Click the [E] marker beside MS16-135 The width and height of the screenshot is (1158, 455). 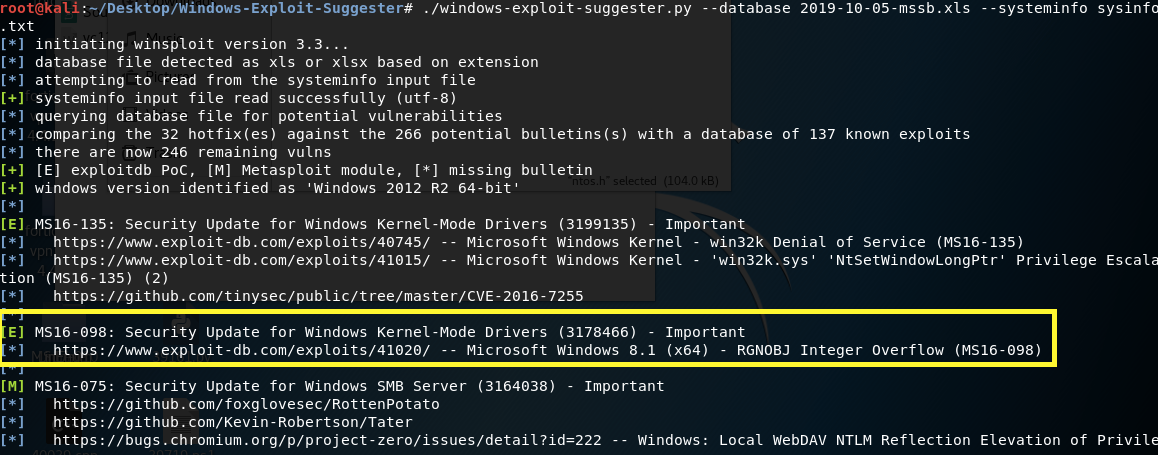[13, 224]
